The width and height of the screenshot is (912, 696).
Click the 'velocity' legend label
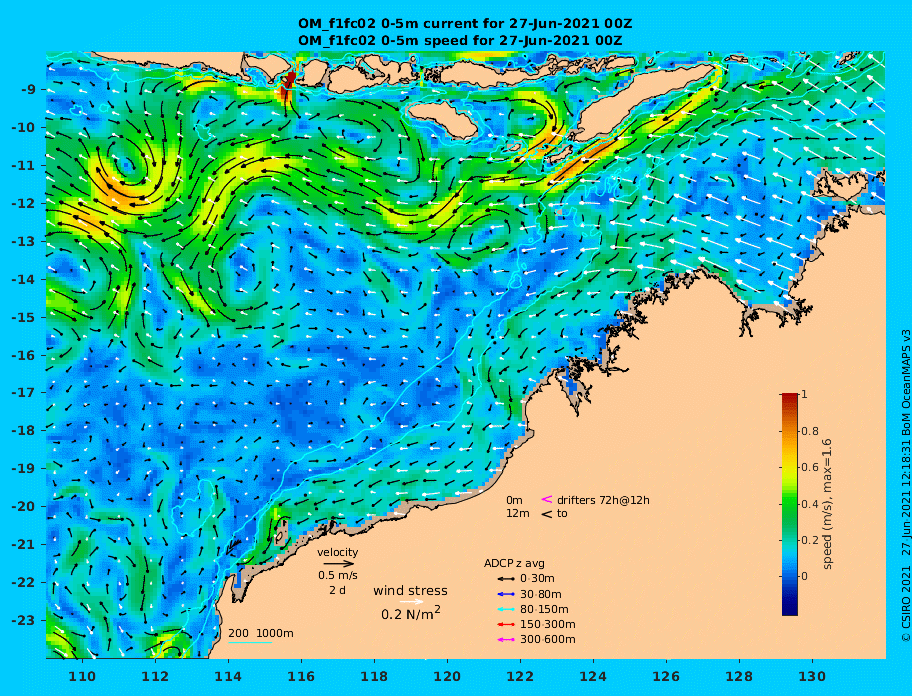click(x=337, y=552)
